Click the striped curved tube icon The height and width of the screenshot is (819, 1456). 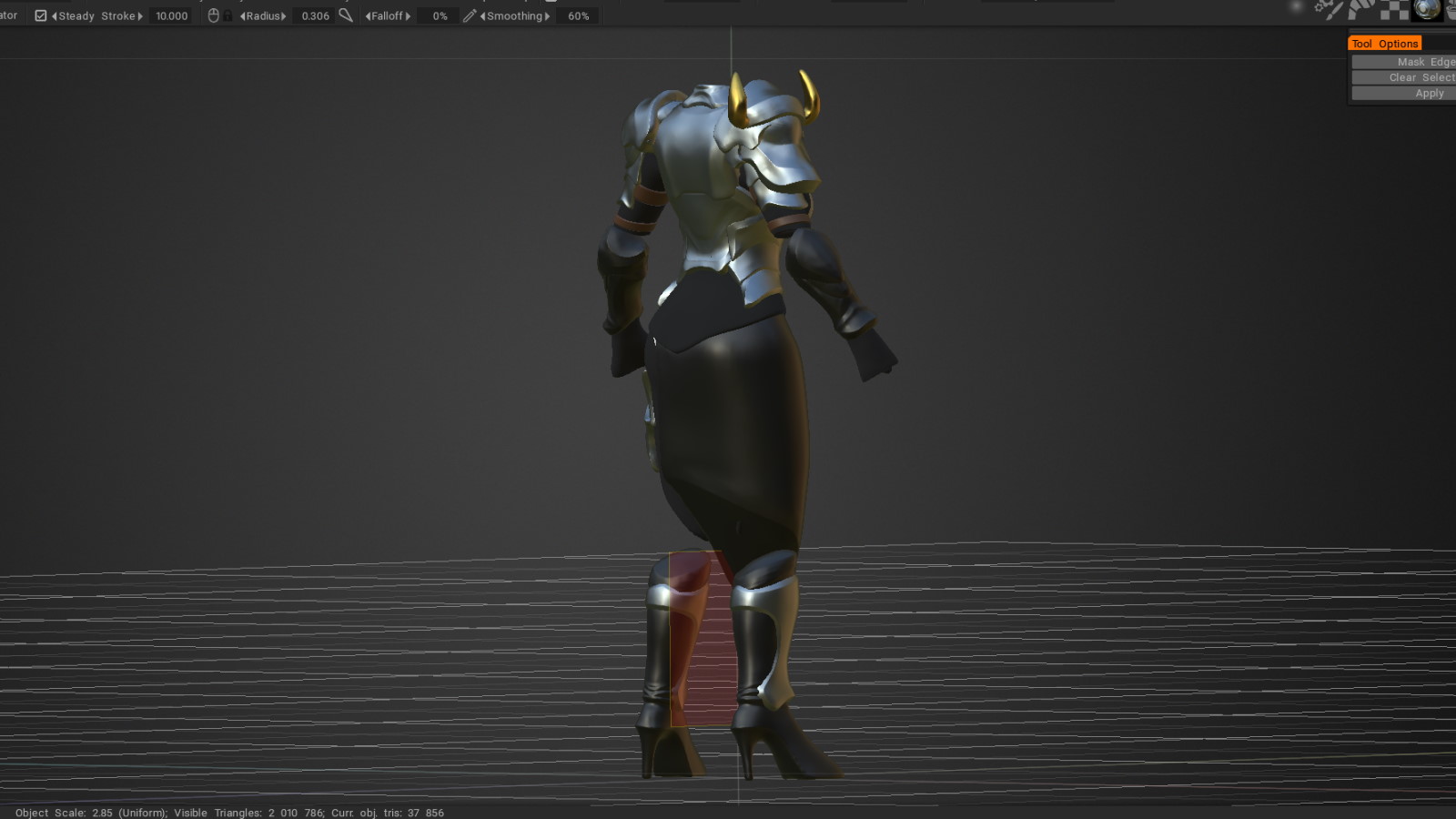click(x=1360, y=10)
